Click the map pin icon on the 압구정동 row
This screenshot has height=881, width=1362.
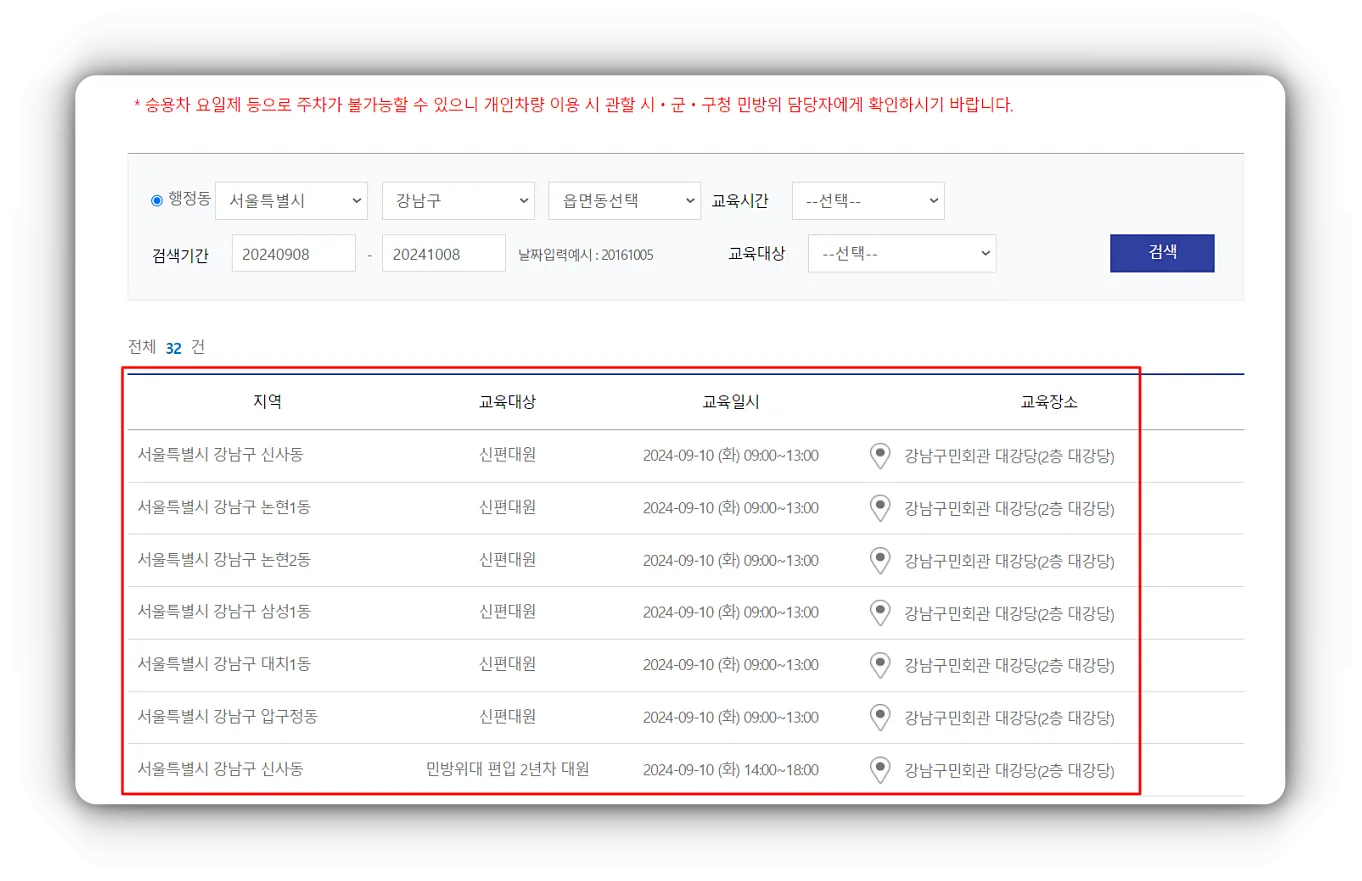(880, 717)
